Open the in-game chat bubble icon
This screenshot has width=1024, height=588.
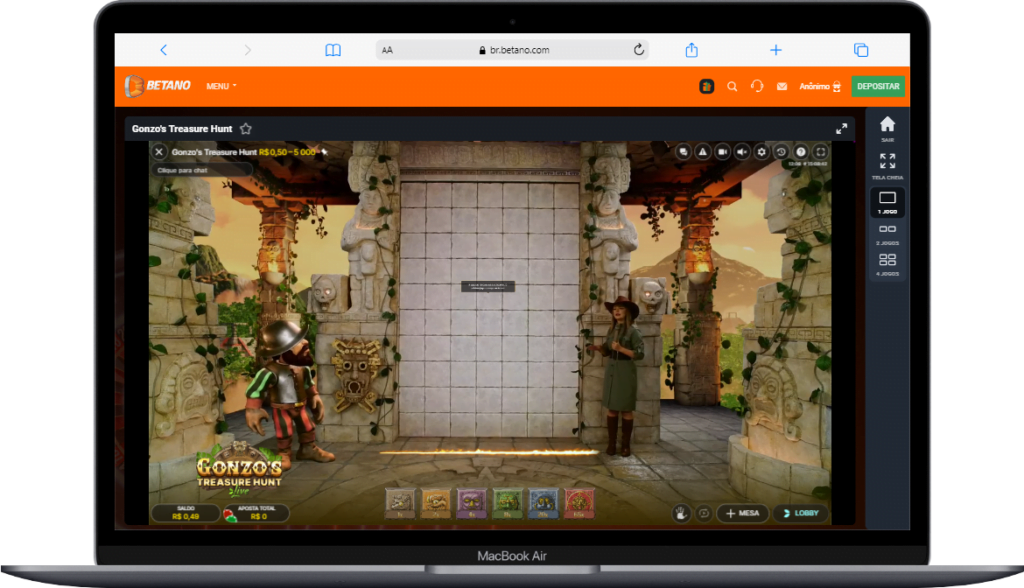tap(683, 152)
